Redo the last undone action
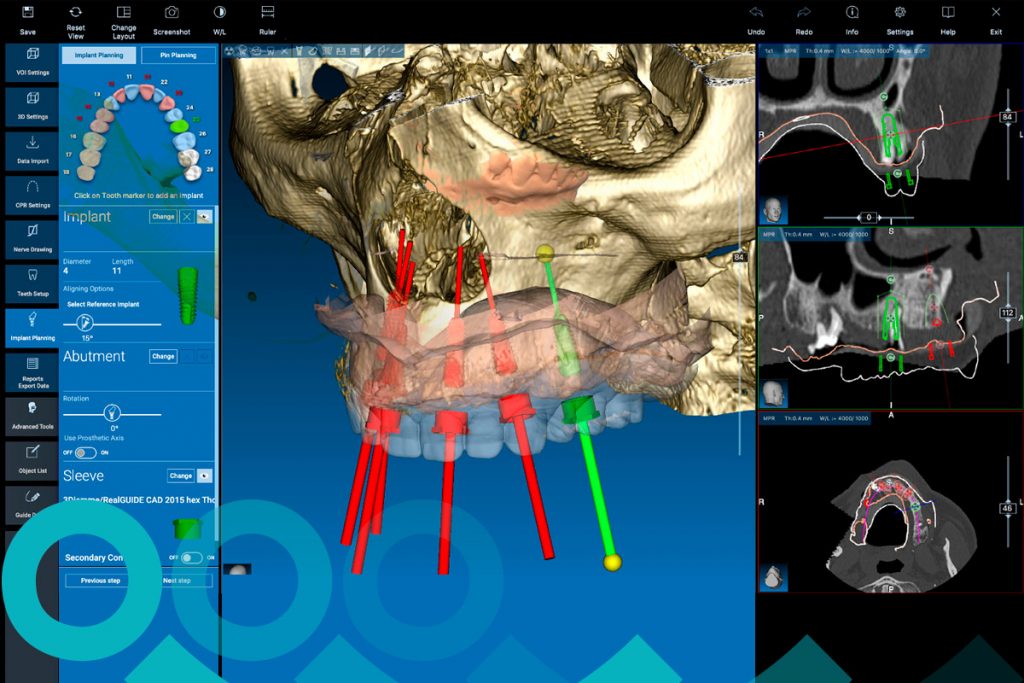 (804, 20)
